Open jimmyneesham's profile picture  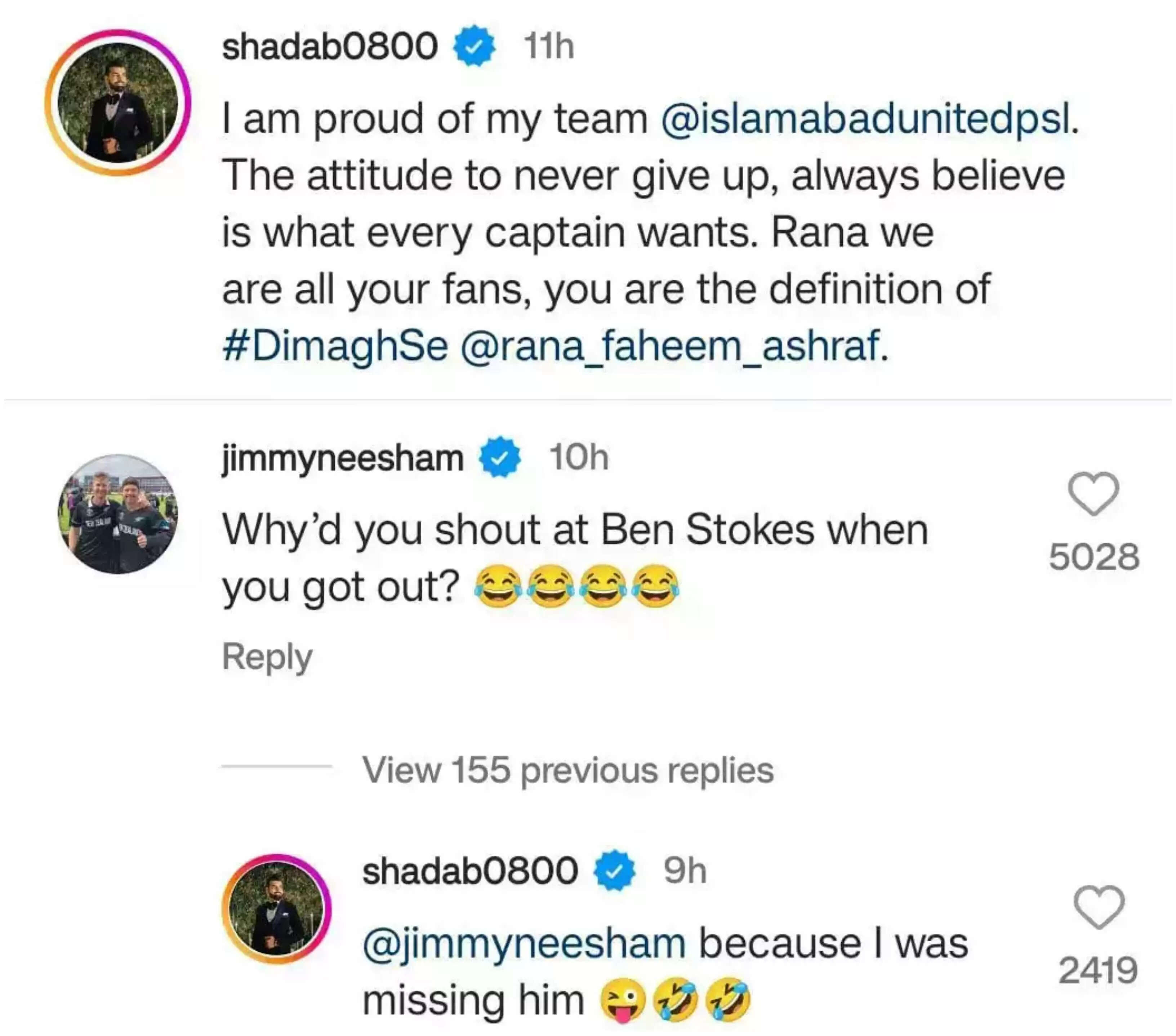(118, 514)
